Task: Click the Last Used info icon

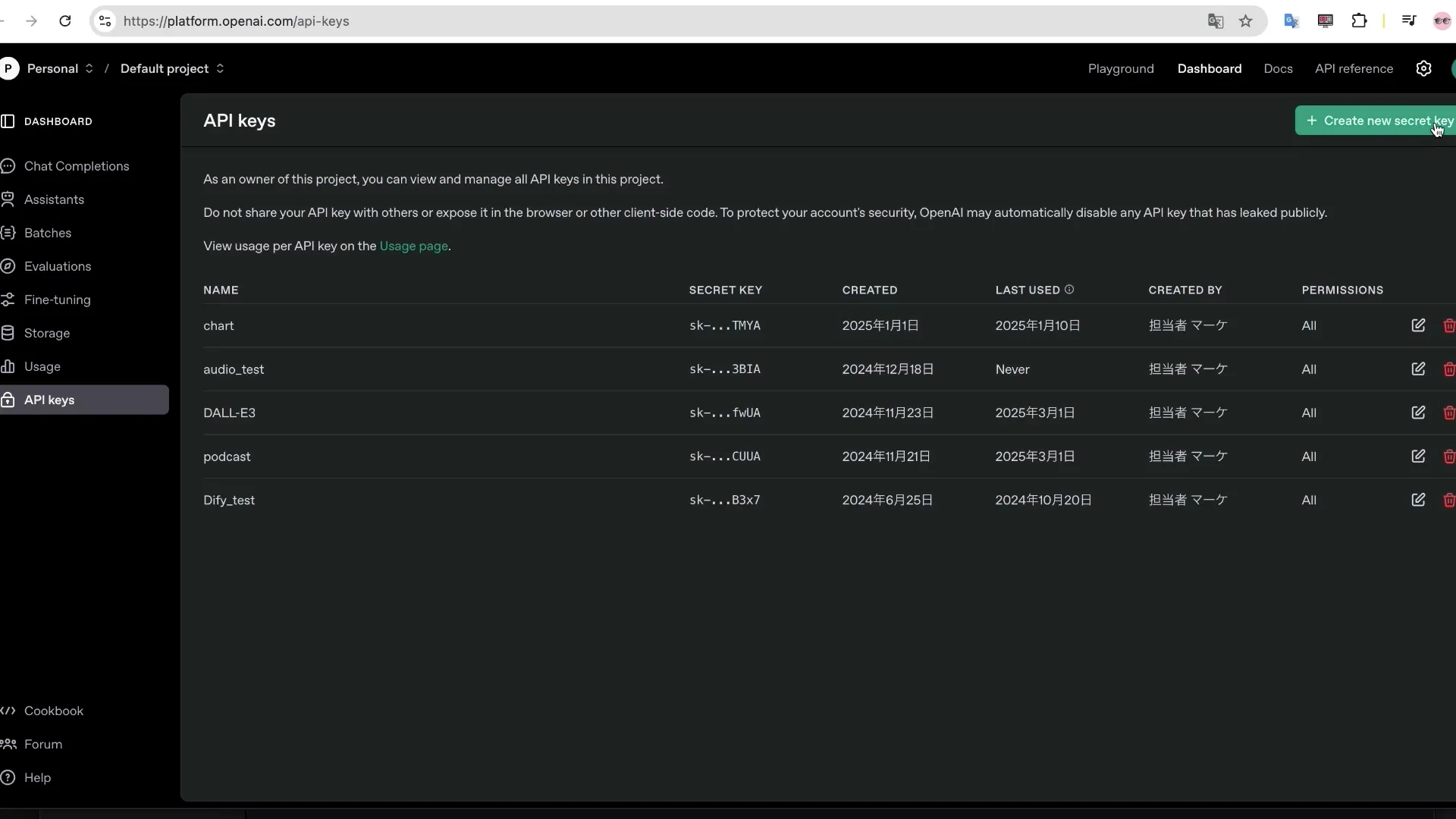Action: point(1069,290)
